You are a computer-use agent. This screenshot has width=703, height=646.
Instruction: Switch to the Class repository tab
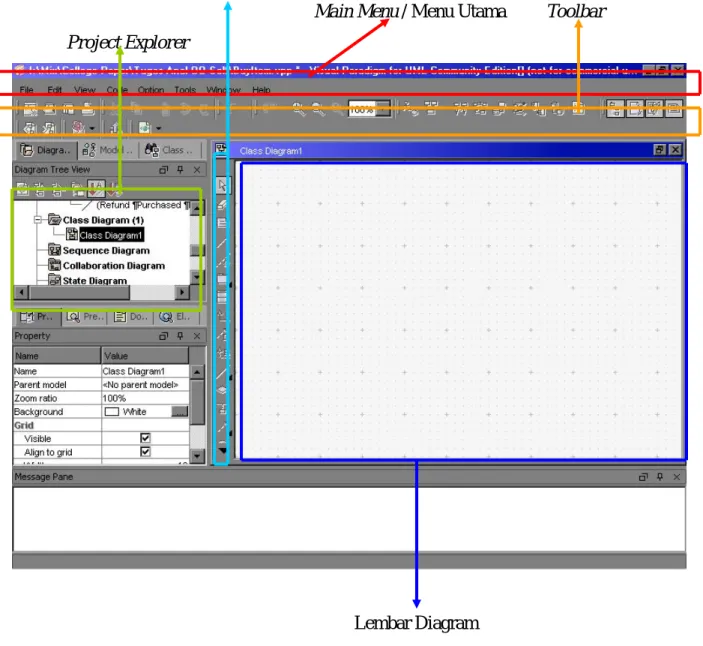[x=169, y=150]
